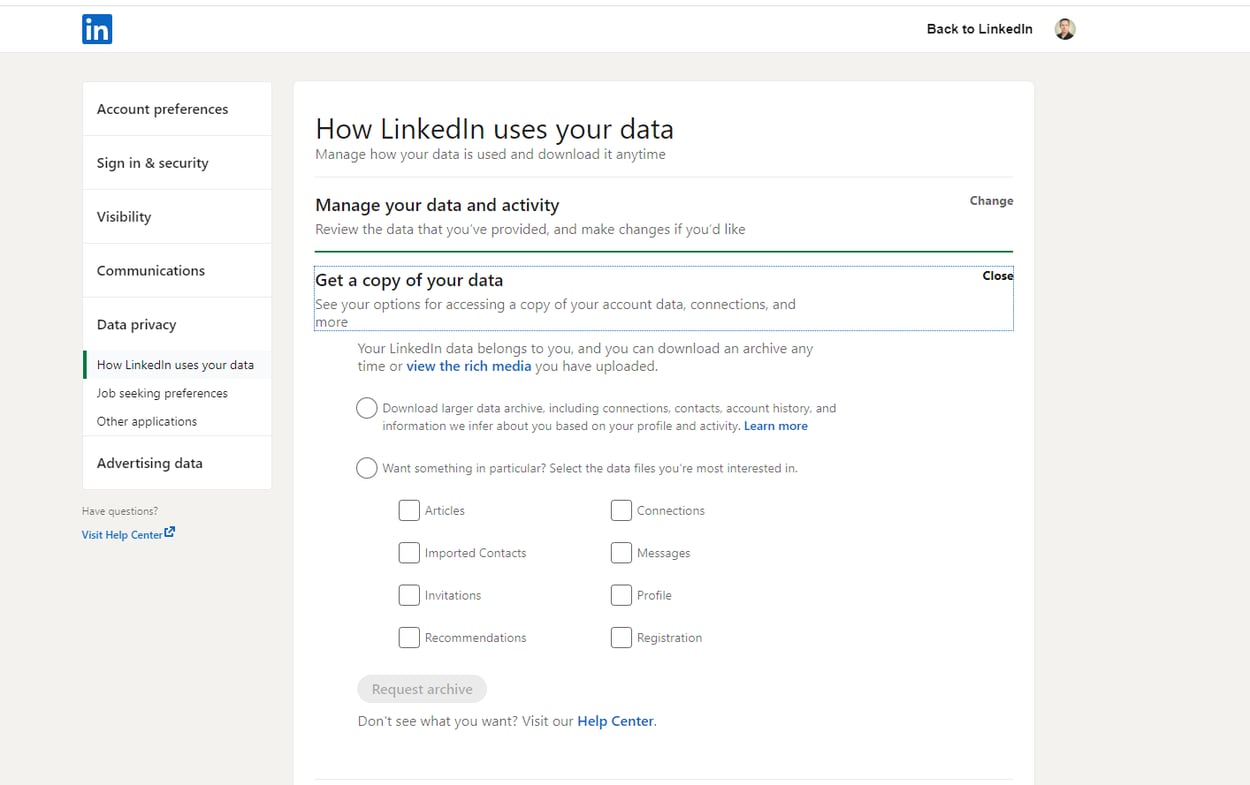The height and width of the screenshot is (785, 1250).
Task: Enable the Profile data checkbox
Action: point(621,595)
